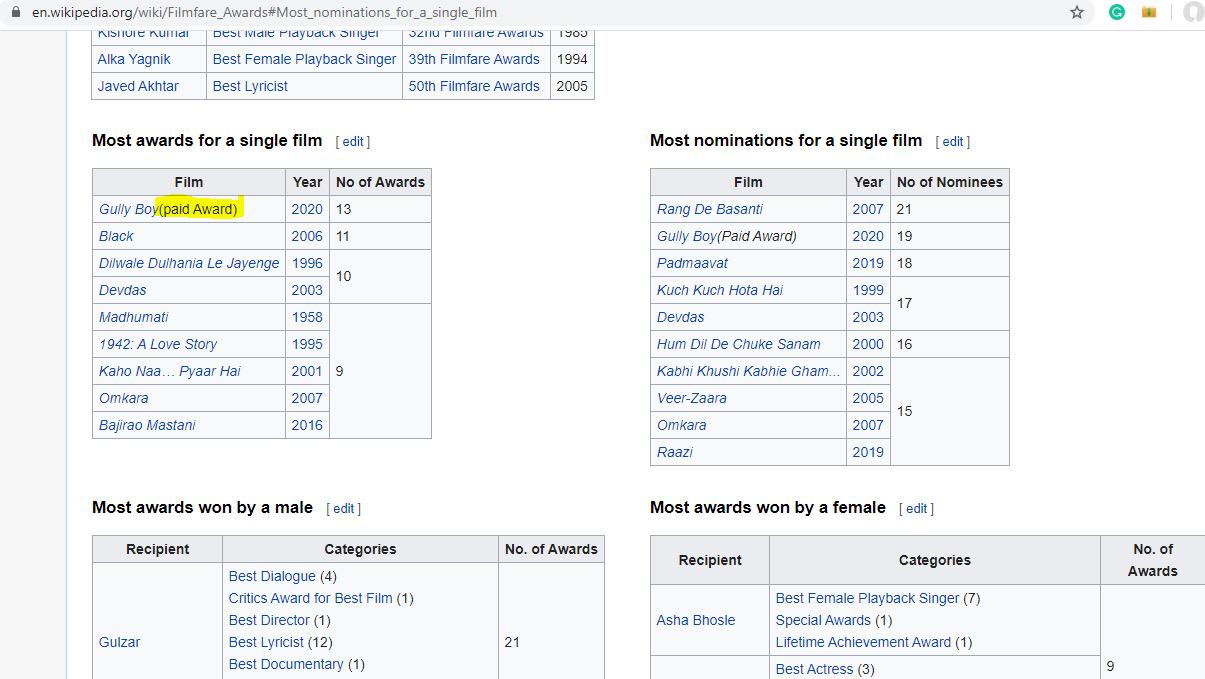Open Asha Bhosle's Special Awards link

pyautogui.click(x=823, y=620)
